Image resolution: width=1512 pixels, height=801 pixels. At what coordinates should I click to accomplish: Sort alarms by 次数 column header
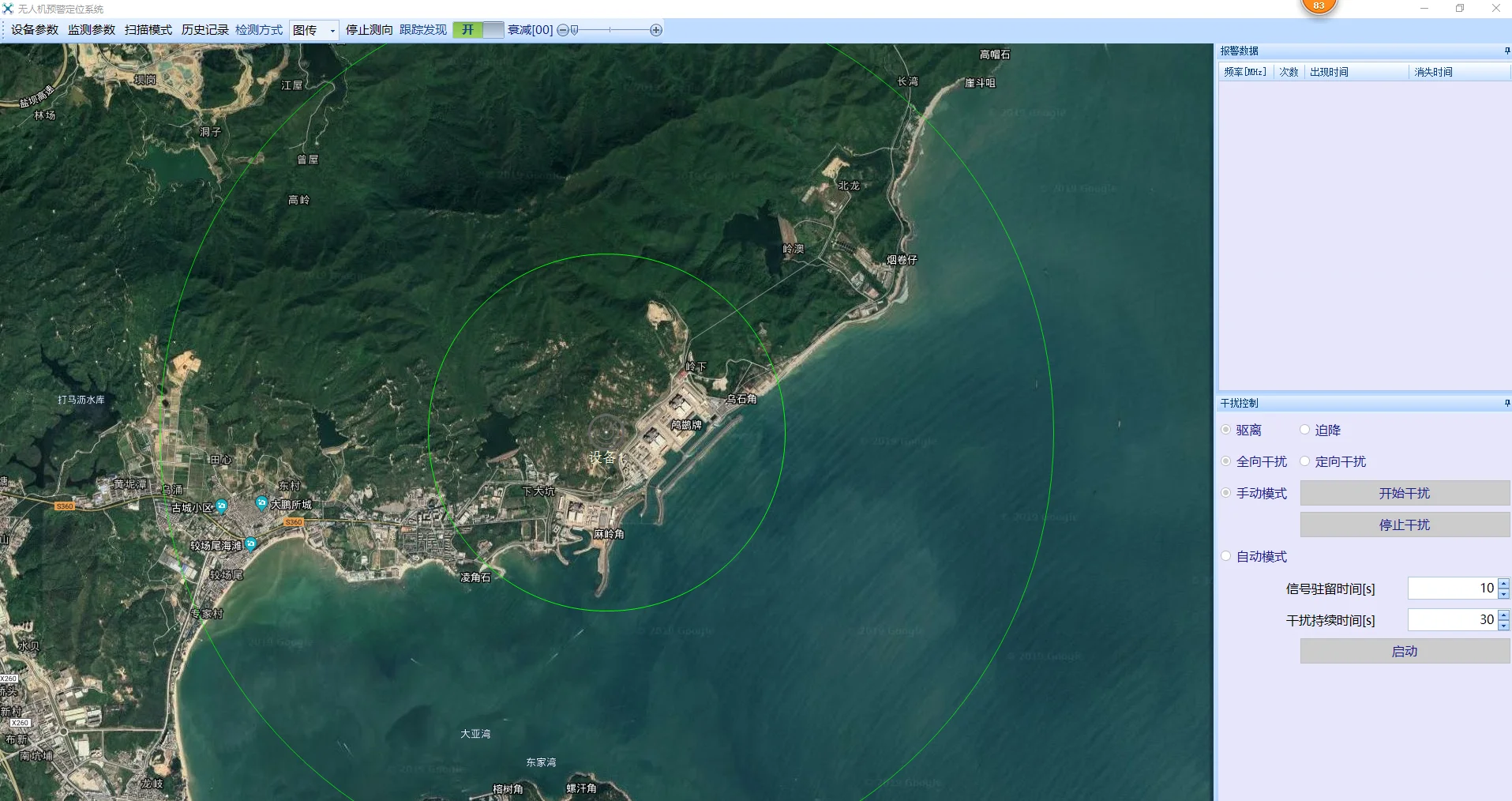[1289, 72]
